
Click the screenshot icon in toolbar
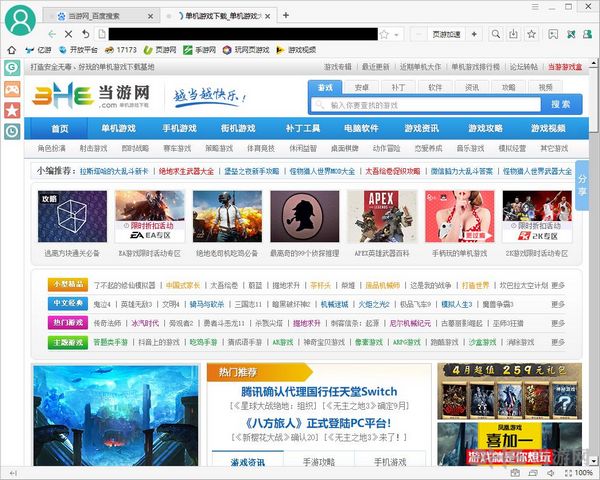tap(553, 34)
